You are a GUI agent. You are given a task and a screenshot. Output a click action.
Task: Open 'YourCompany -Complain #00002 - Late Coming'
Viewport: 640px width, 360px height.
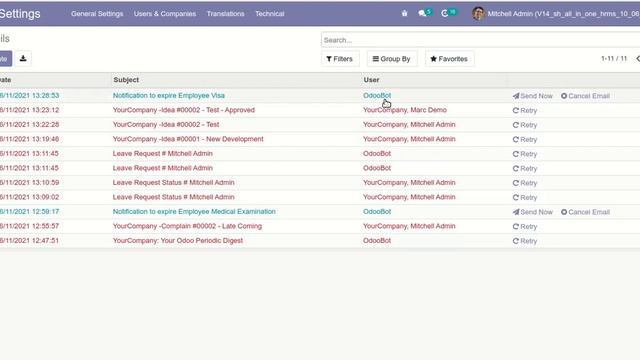tap(187, 226)
